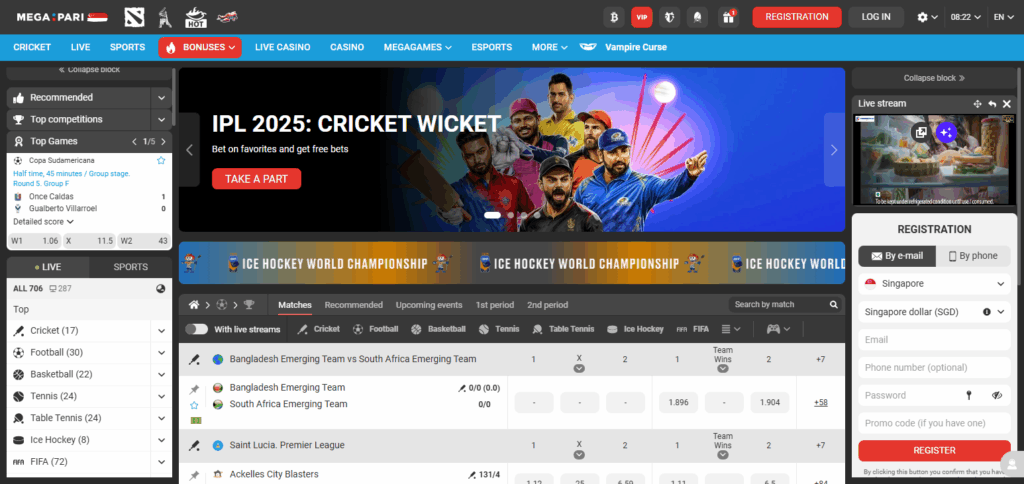Move the Live stream panel

click(x=978, y=104)
